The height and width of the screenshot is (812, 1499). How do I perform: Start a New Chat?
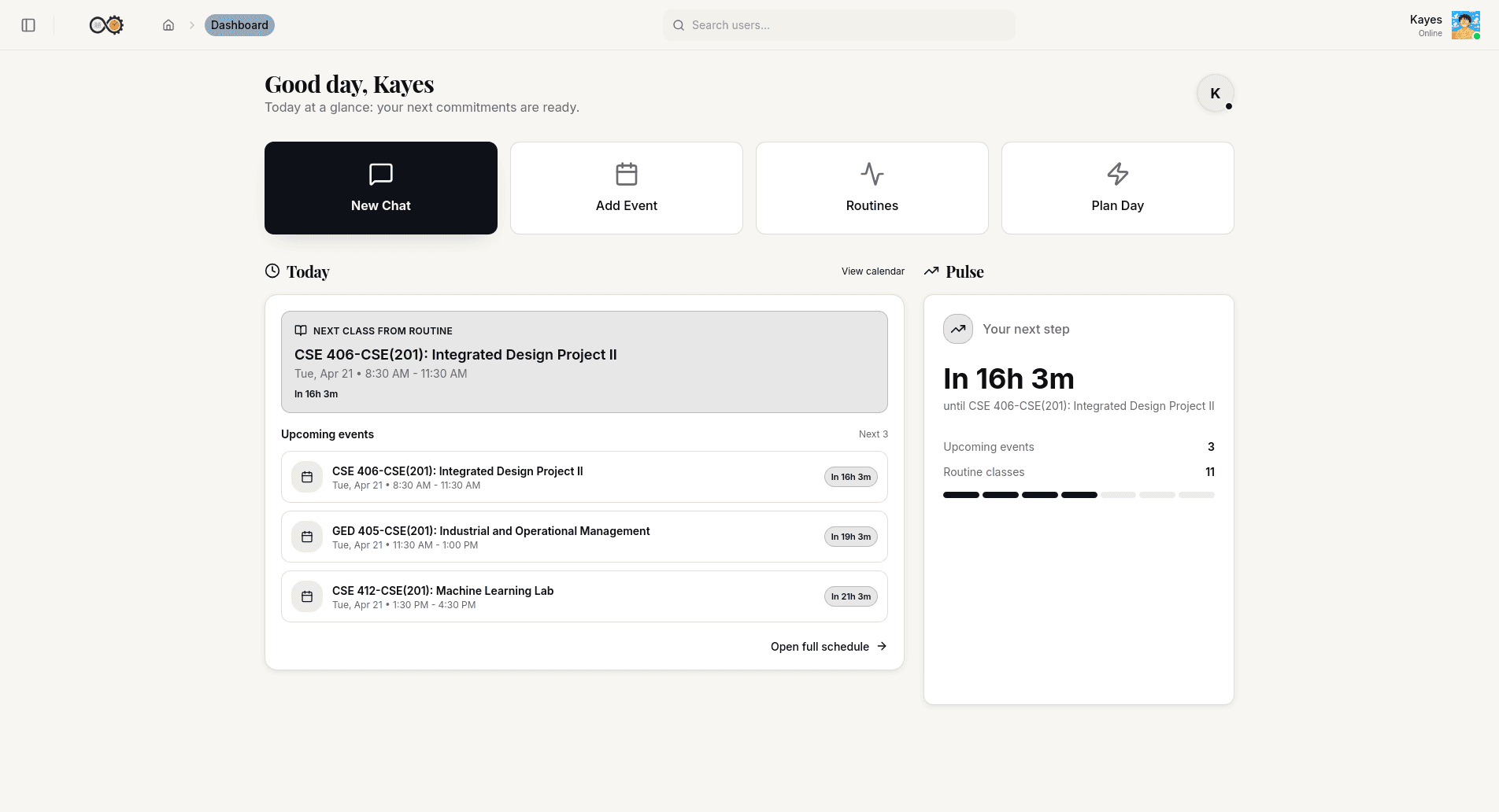click(x=381, y=188)
